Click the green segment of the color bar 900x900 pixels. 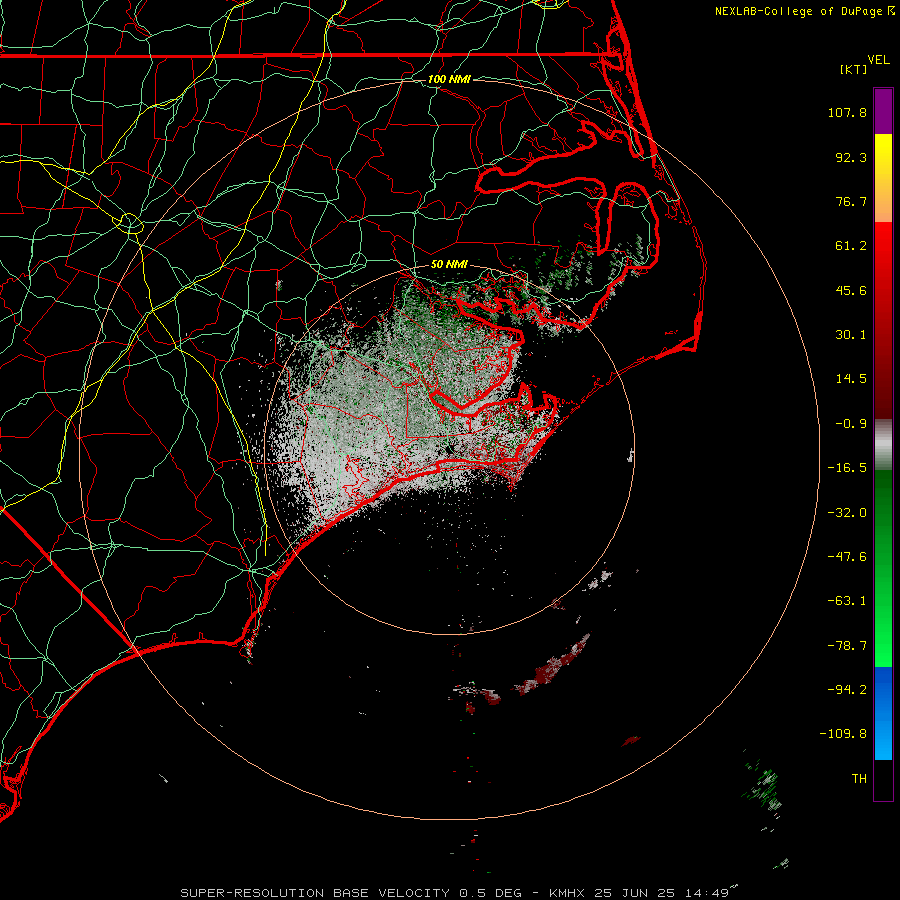click(883, 568)
